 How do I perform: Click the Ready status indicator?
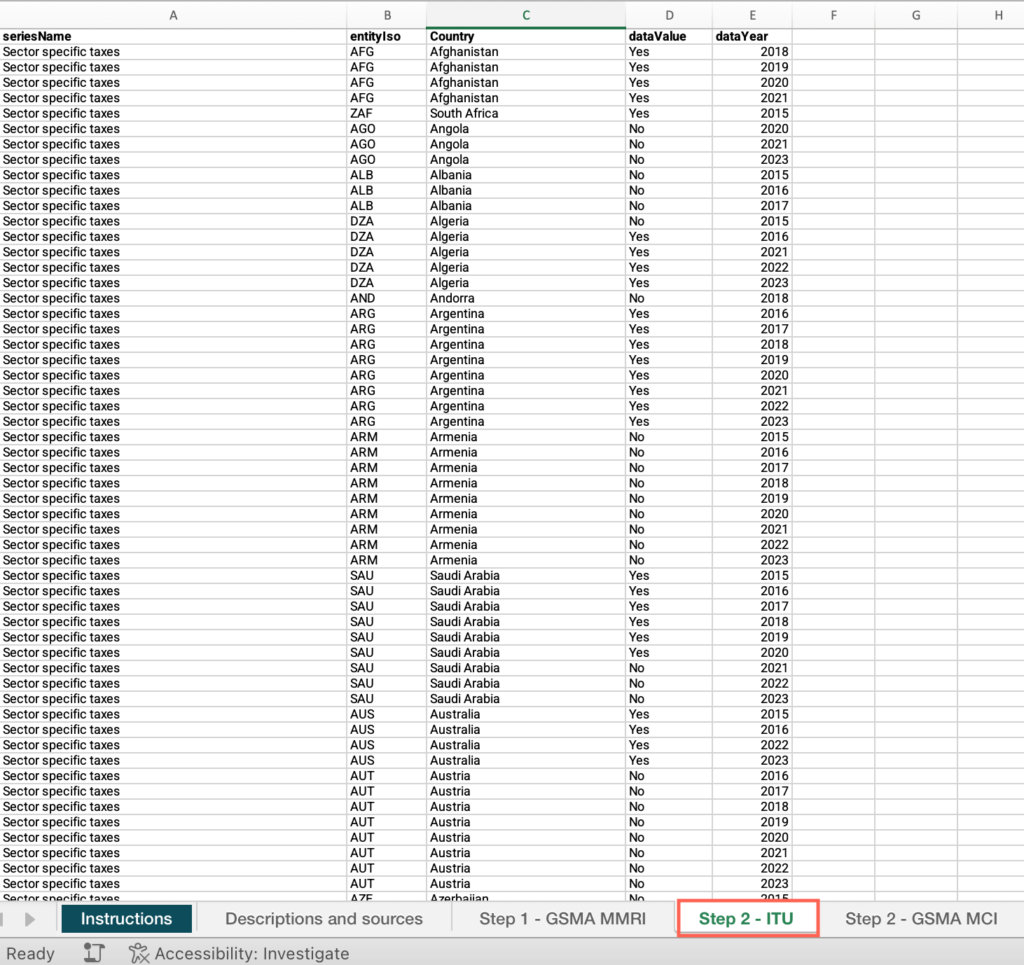tap(30, 953)
